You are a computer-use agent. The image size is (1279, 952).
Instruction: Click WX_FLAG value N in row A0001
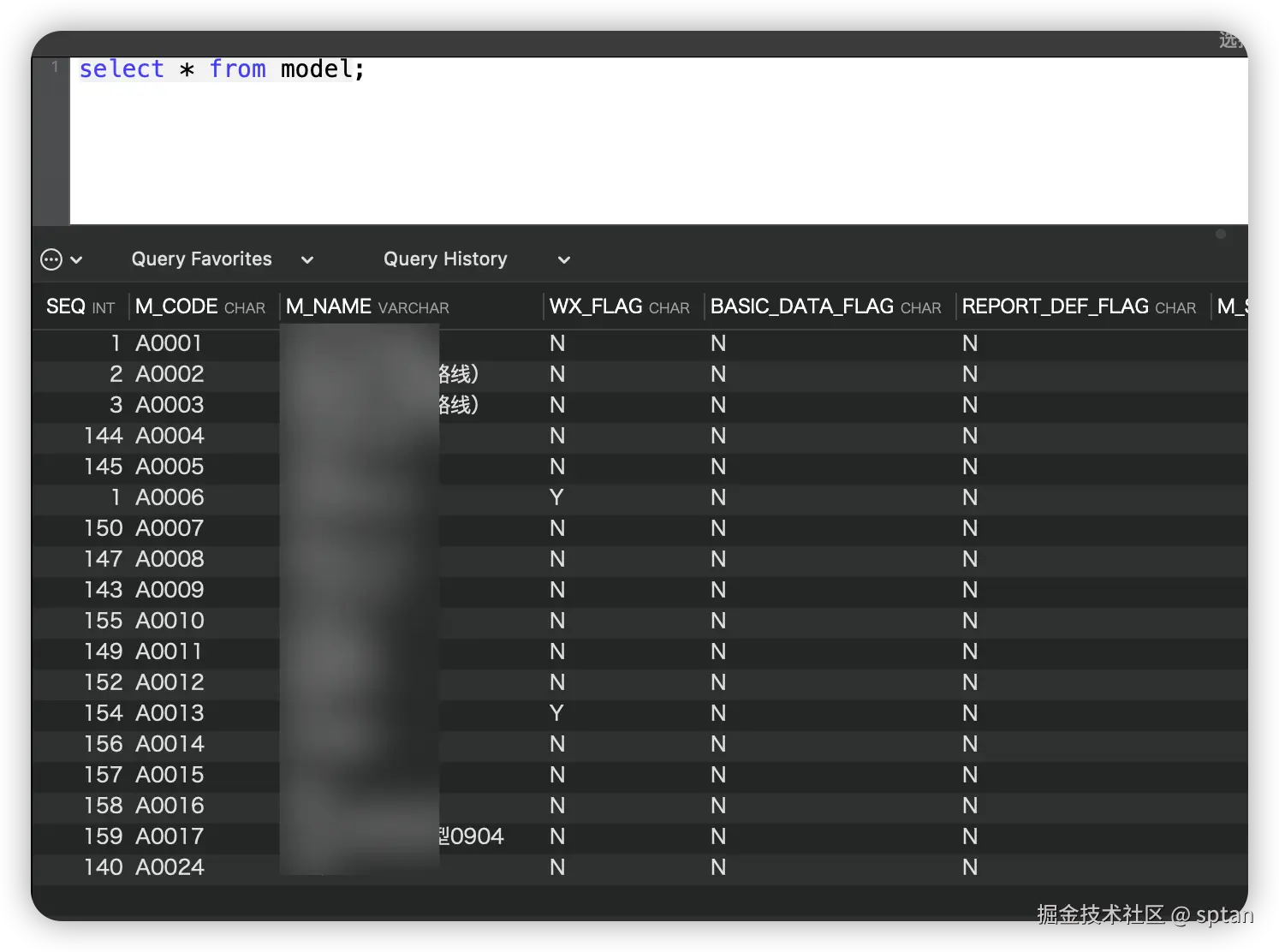point(557,343)
